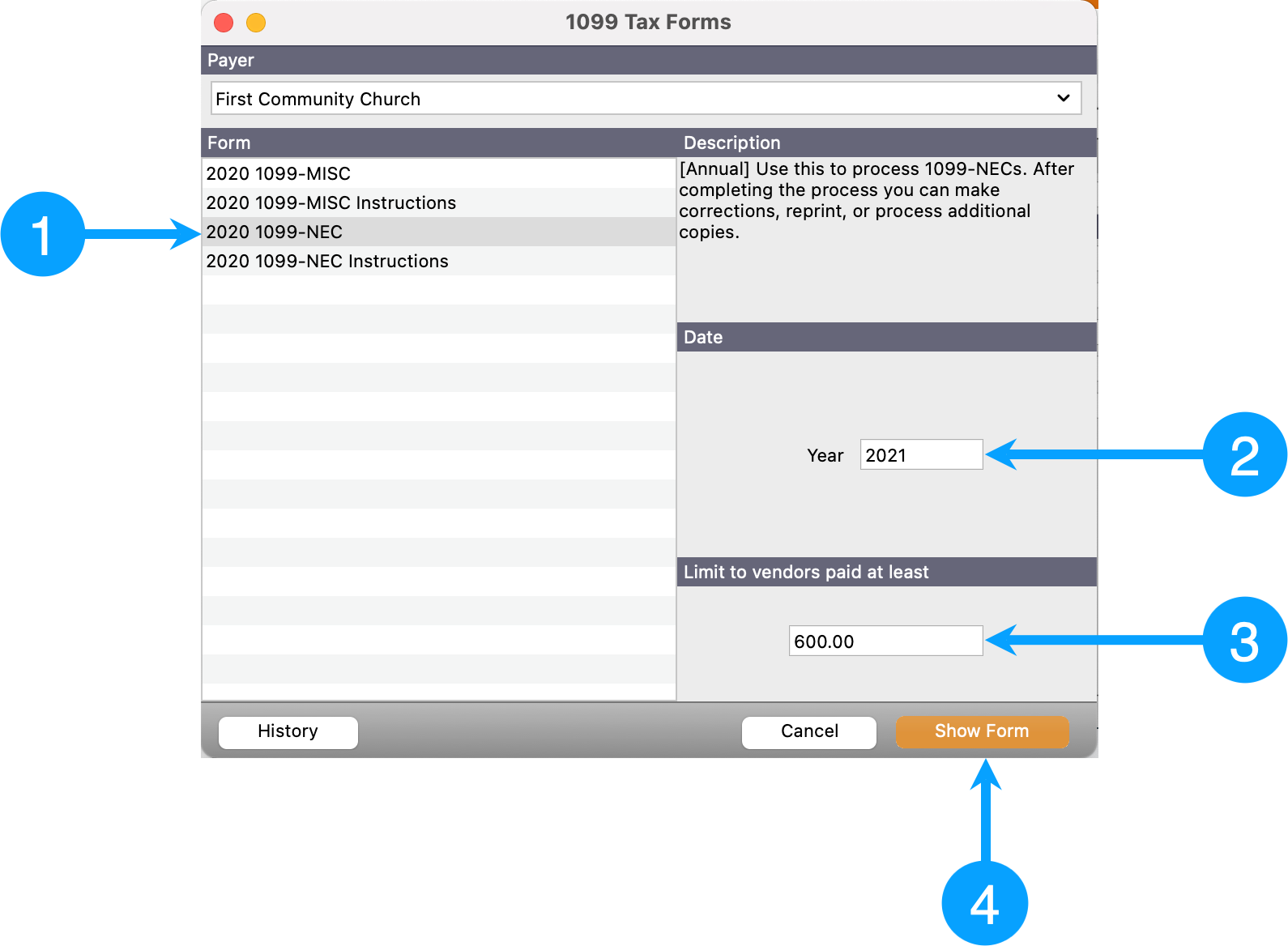Click the blue number 2 callout circle
Image resolution: width=1288 pixels, height=946 pixels.
[1244, 454]
